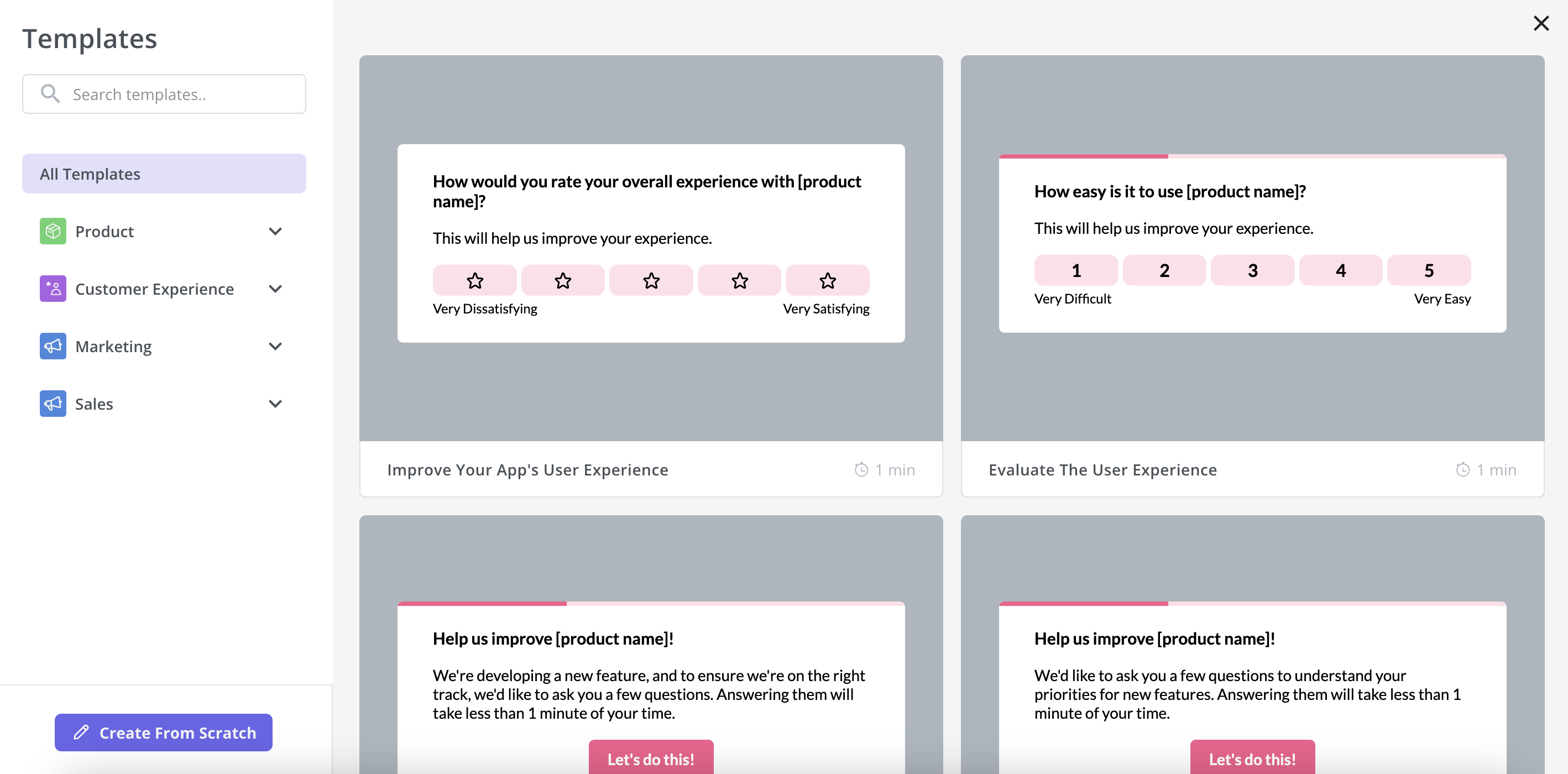
Task: Click the clock icon next to Evaluate The User Experience
Action: [1464, 469]
